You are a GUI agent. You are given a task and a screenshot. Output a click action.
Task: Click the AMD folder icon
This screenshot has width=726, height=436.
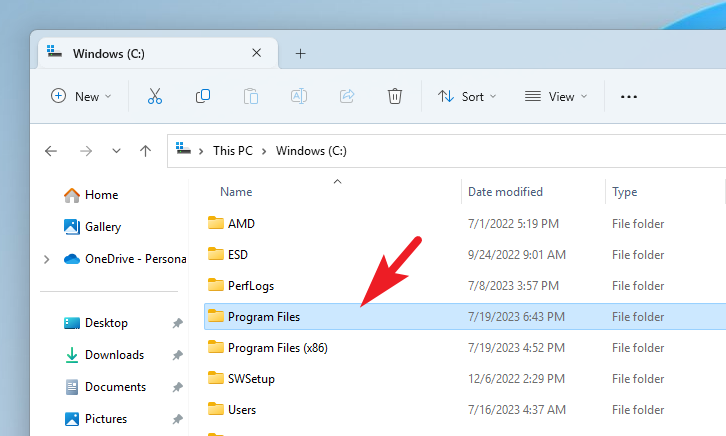coord(216,223)
